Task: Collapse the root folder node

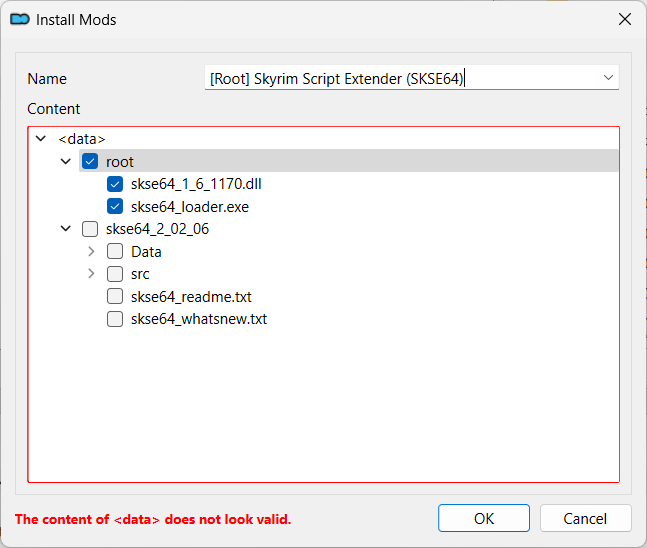Action: [66, 162]
